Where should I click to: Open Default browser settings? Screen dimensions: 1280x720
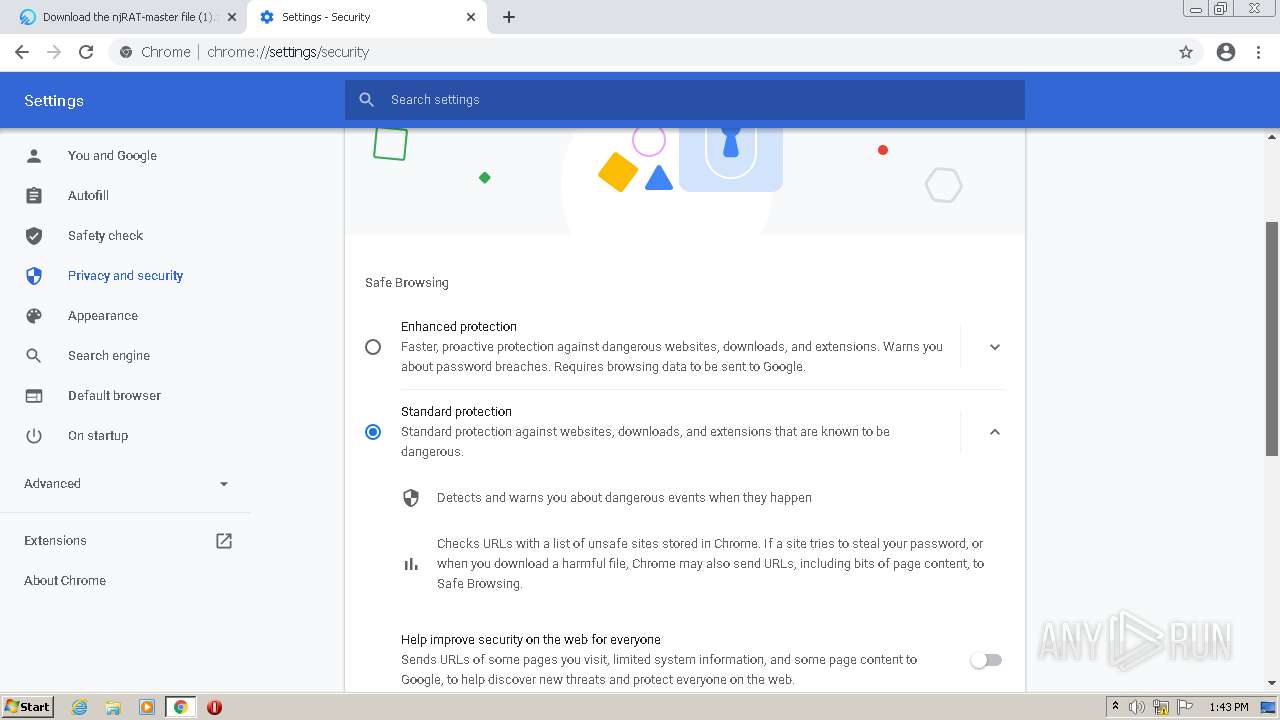pos(114,395)
